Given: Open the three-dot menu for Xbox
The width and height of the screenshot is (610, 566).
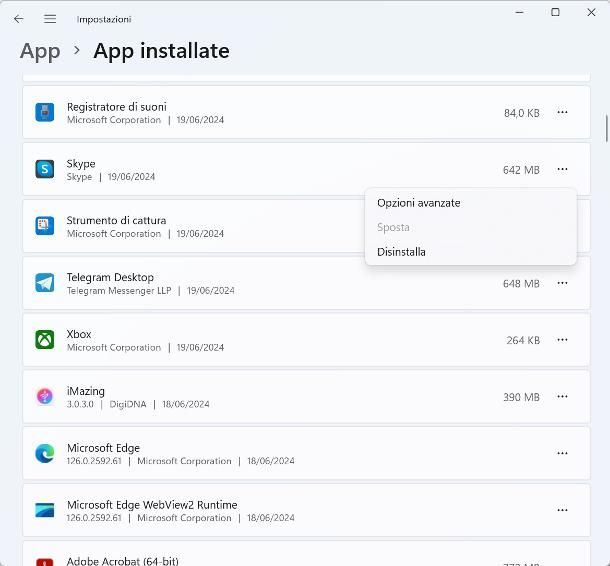Looking at the screenshot, I should (562, 340).
